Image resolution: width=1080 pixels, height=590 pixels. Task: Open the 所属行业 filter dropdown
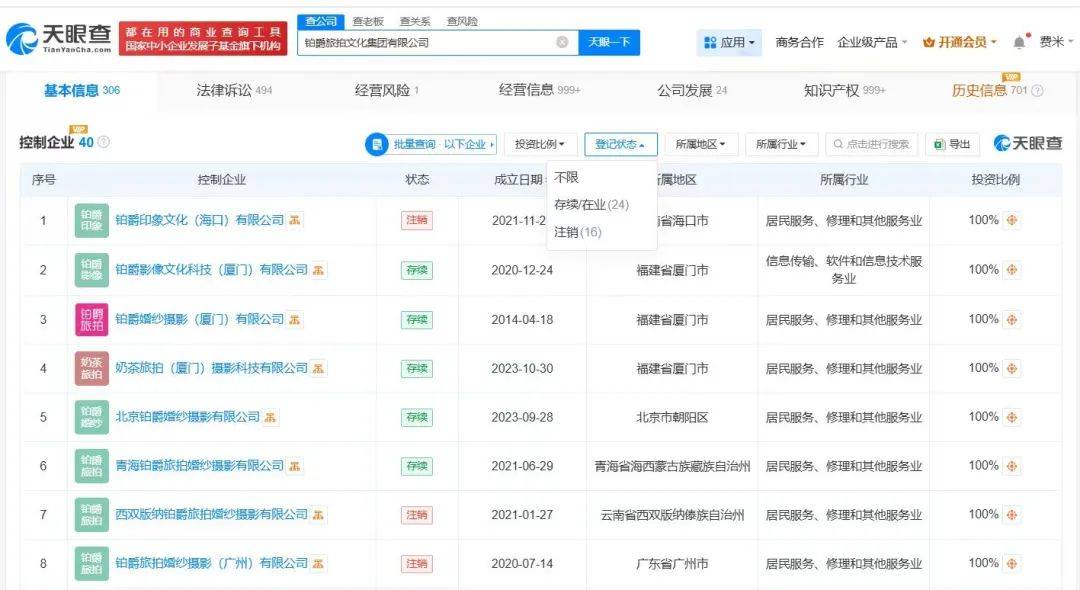[781, 144]
